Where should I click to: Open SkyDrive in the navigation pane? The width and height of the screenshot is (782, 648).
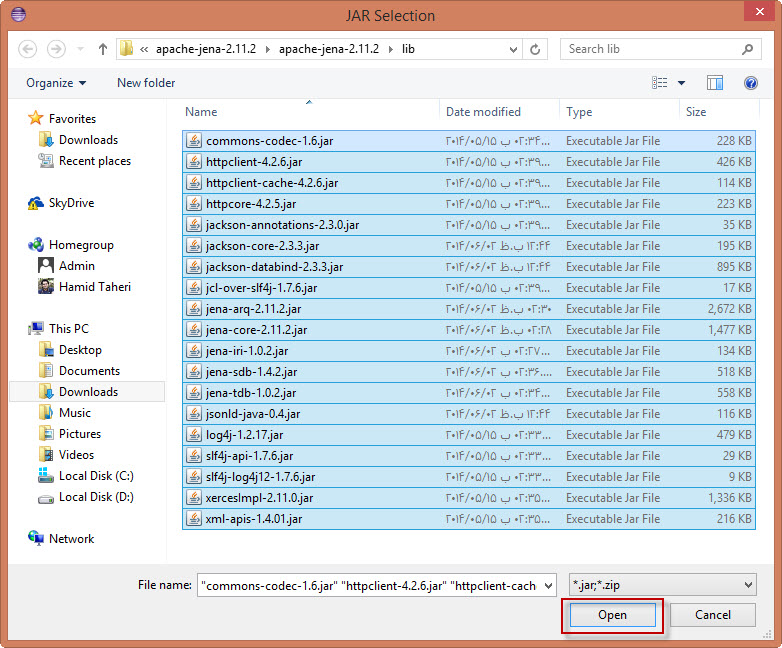71,203
